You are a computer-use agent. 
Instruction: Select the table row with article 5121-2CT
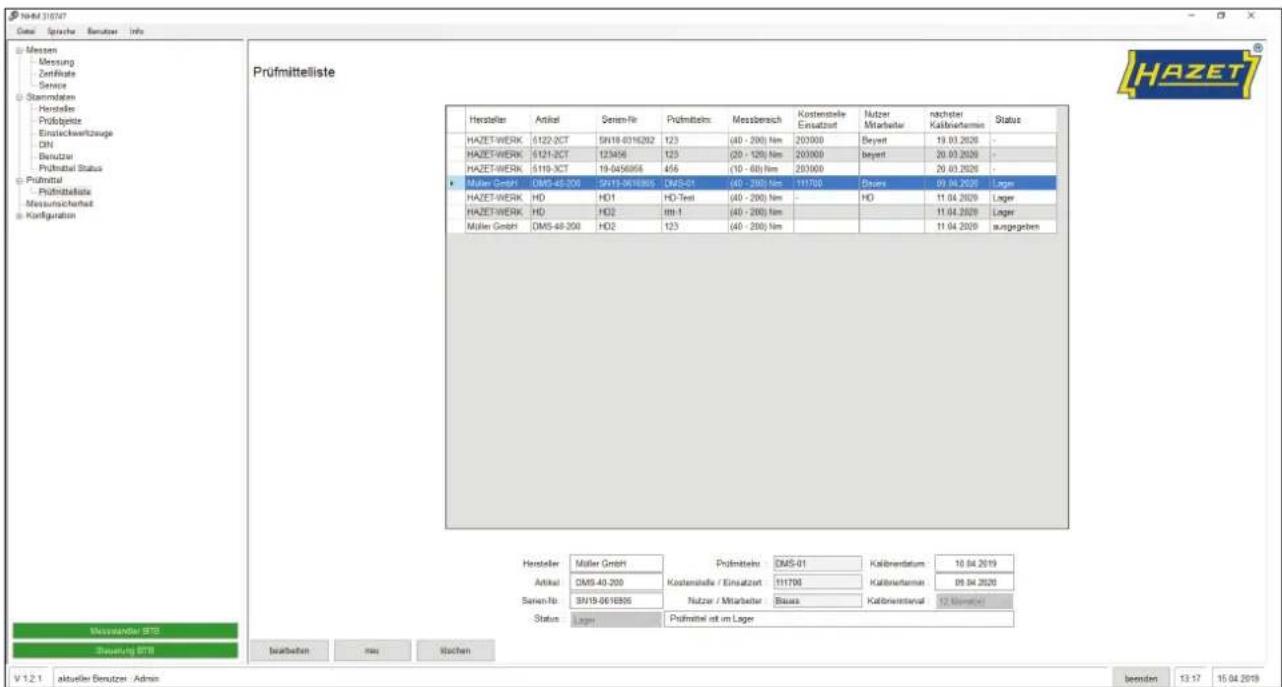click(751, 155)
